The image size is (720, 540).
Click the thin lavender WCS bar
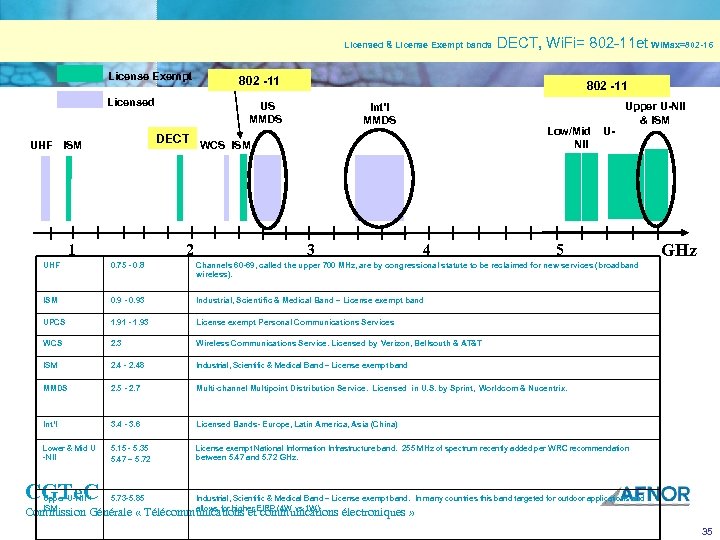[x=226, y=188]
